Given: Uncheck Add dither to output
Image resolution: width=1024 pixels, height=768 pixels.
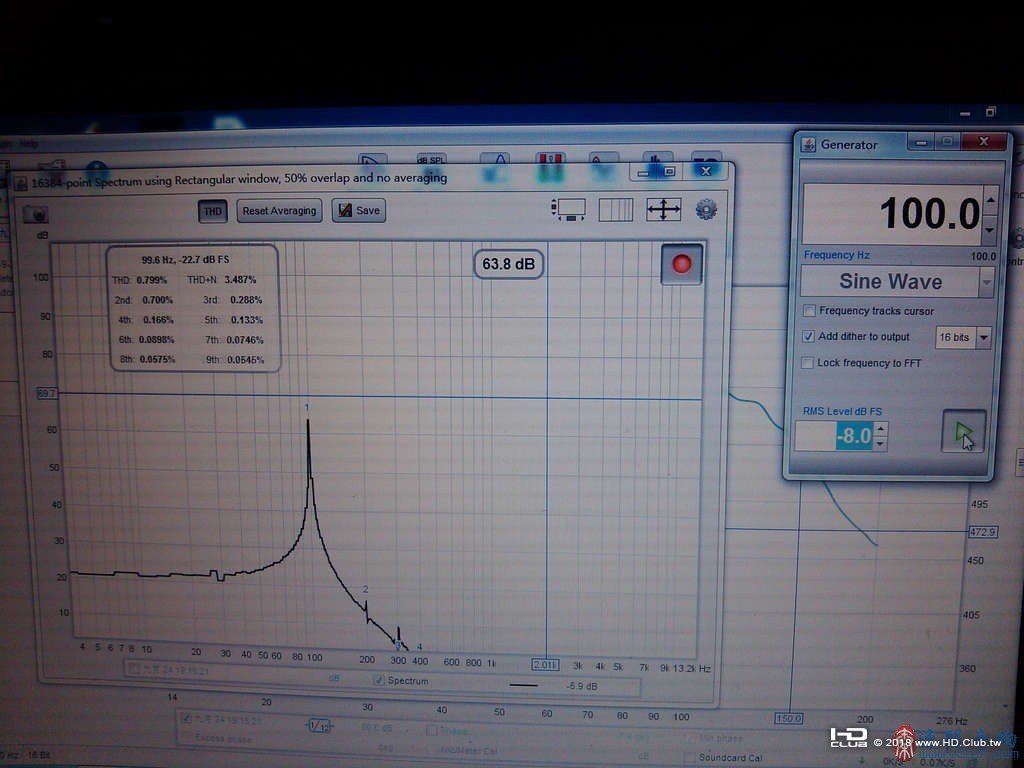Looking at the screenshot, I should tap(808, 336).
